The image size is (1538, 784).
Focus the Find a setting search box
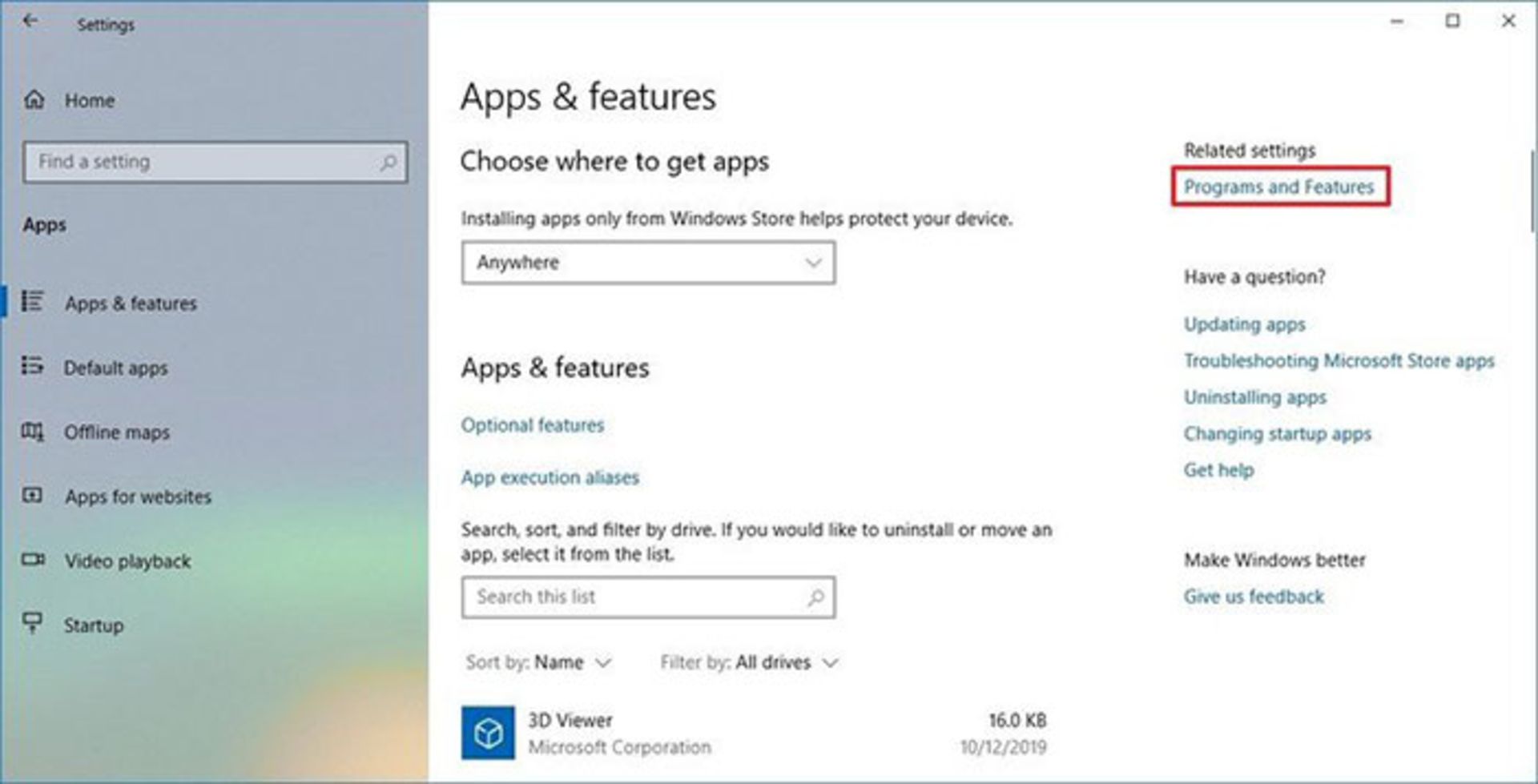click(215, 163)
